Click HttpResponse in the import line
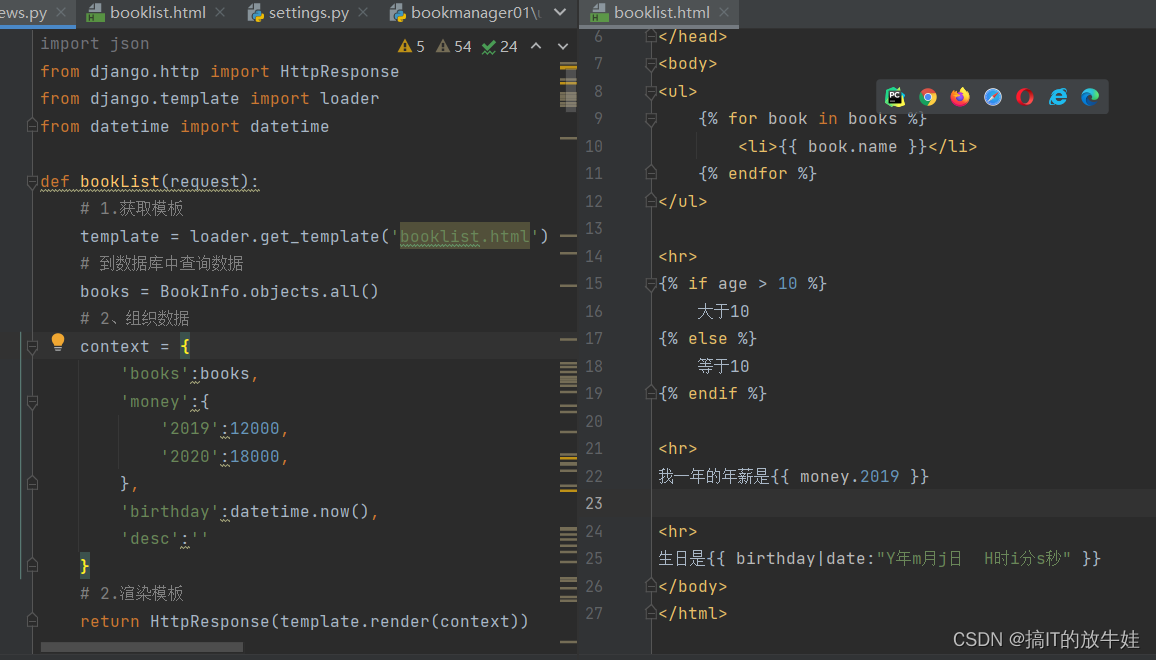This screenshot has height=660, width=1156. (339, 72)
